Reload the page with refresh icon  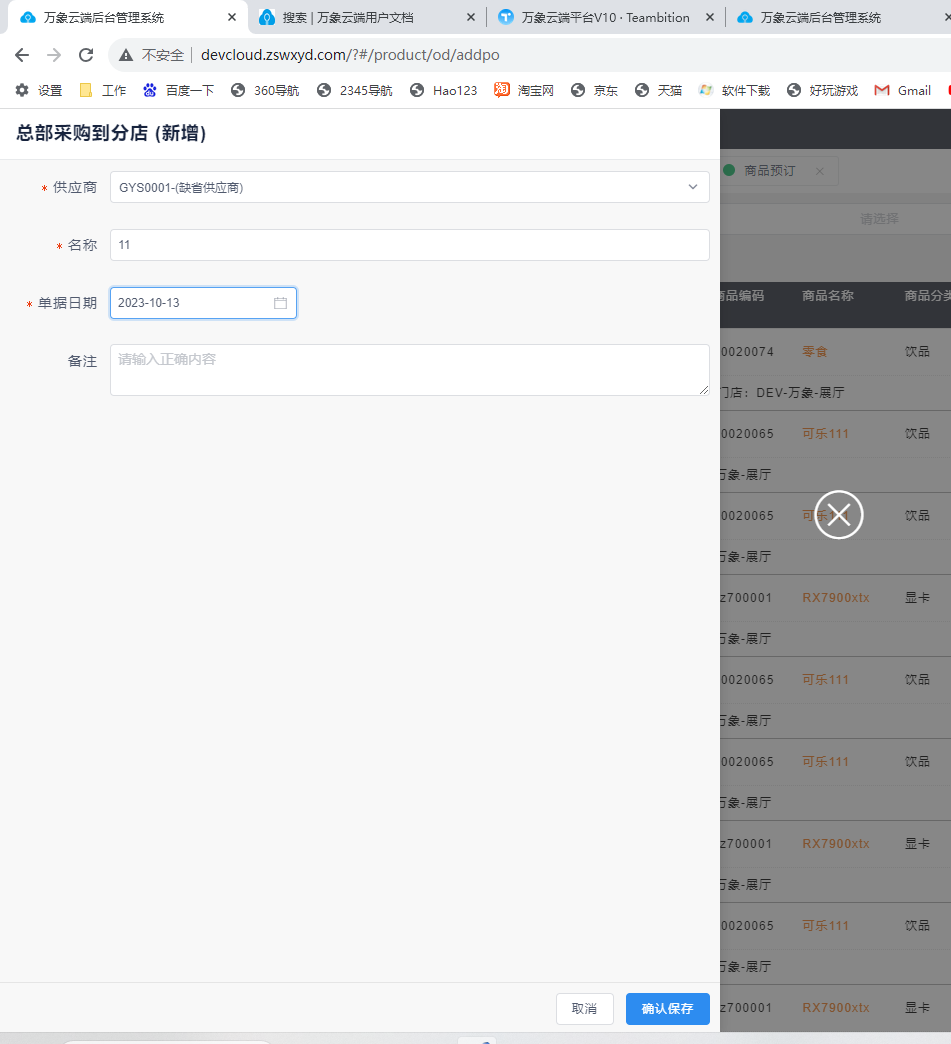[x=86, y=55]
